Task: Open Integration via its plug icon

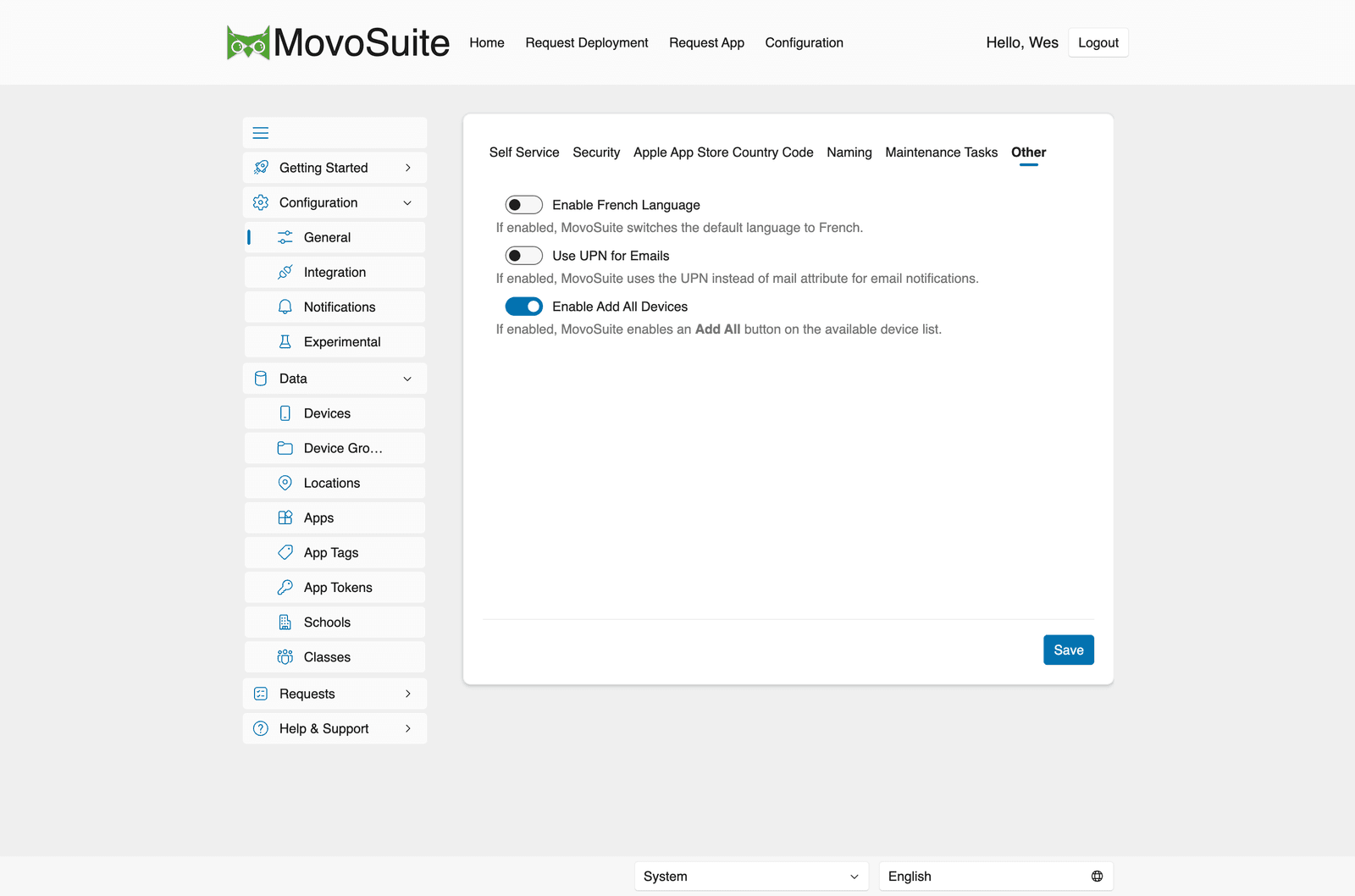Action: (285, 272)
